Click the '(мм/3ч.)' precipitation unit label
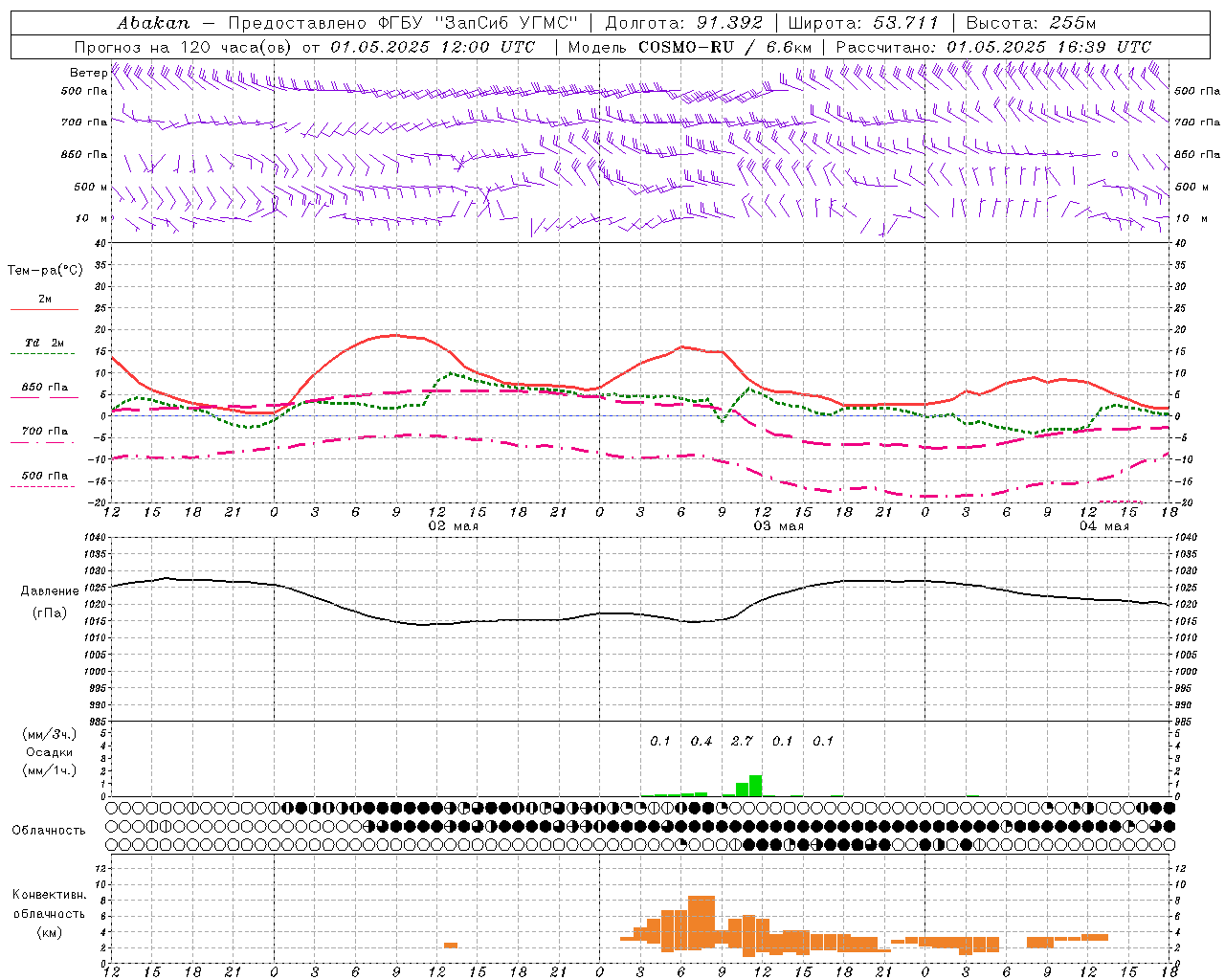The height and width of the screenshot is (980, 1225). 50,734
